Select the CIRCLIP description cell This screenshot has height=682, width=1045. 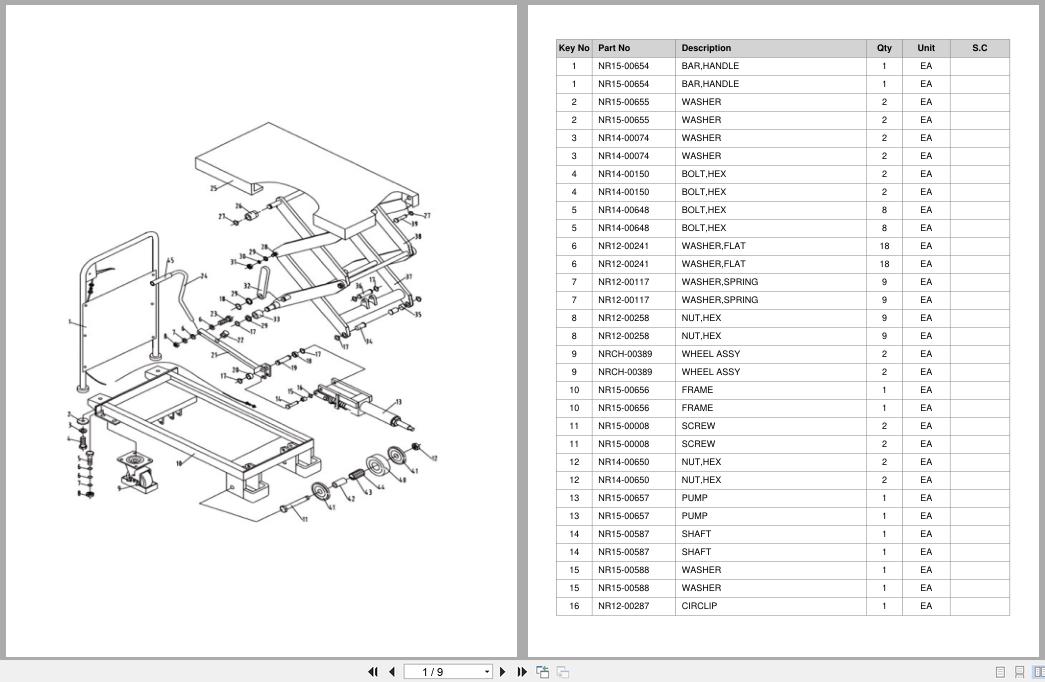[x=771, y=606]
